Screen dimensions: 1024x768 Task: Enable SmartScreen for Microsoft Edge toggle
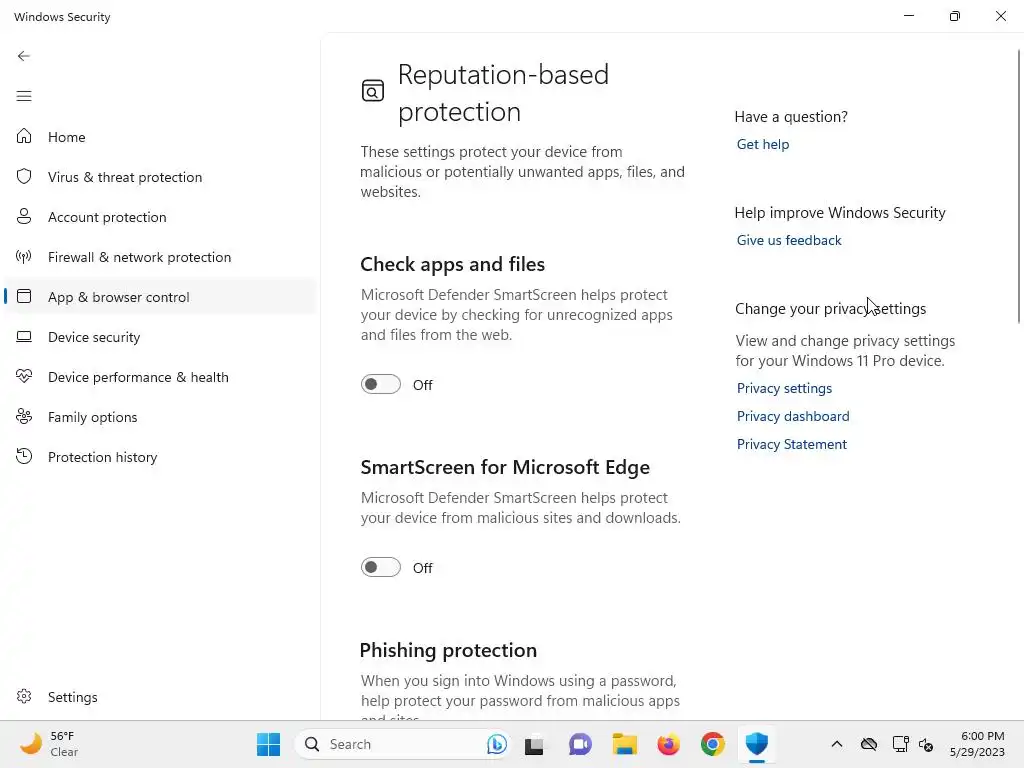tap(380, 567)
